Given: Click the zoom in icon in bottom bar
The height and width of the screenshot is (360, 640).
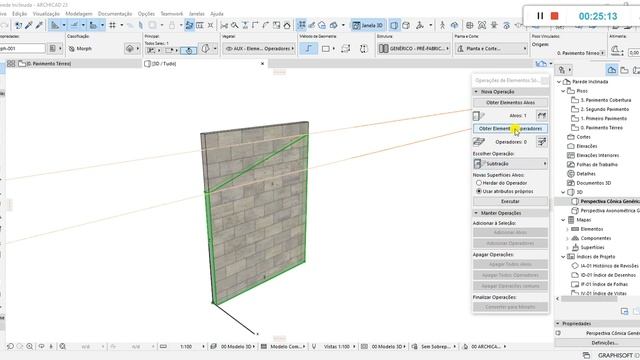Looking at the screenshot, I should 29,347.
